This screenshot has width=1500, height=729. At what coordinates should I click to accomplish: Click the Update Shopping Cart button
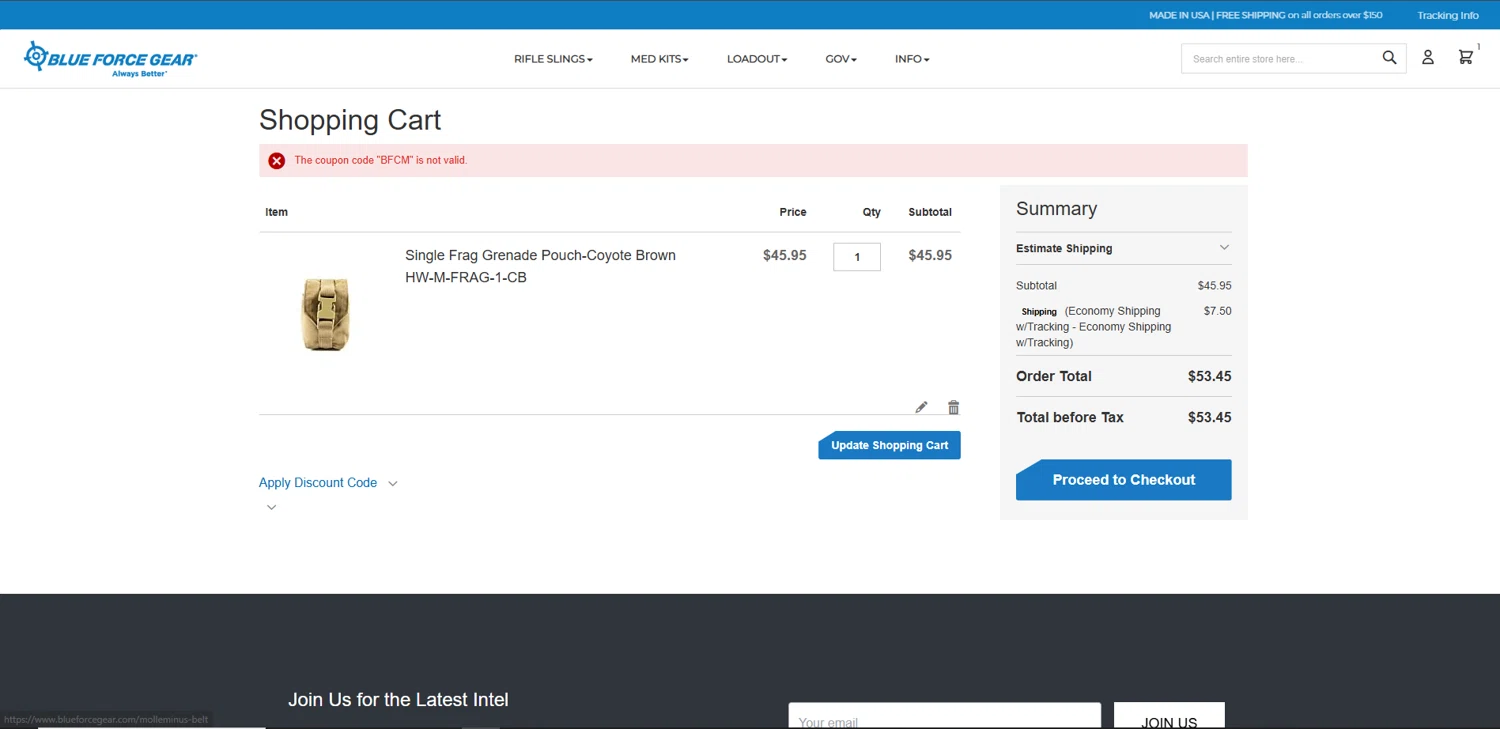click(889, 445)
